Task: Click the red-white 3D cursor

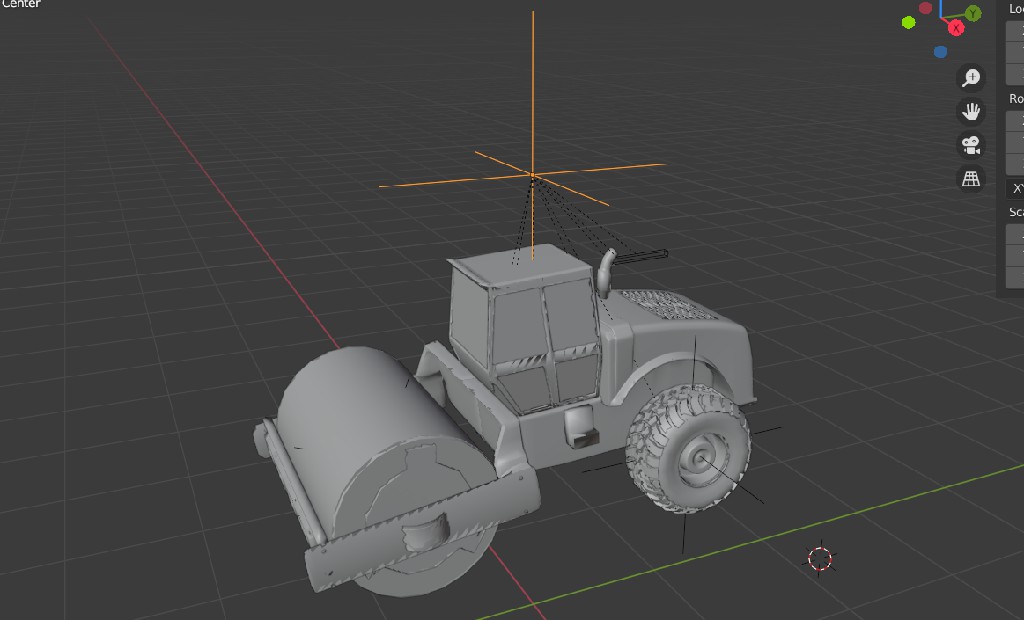Action: (820, 559)
